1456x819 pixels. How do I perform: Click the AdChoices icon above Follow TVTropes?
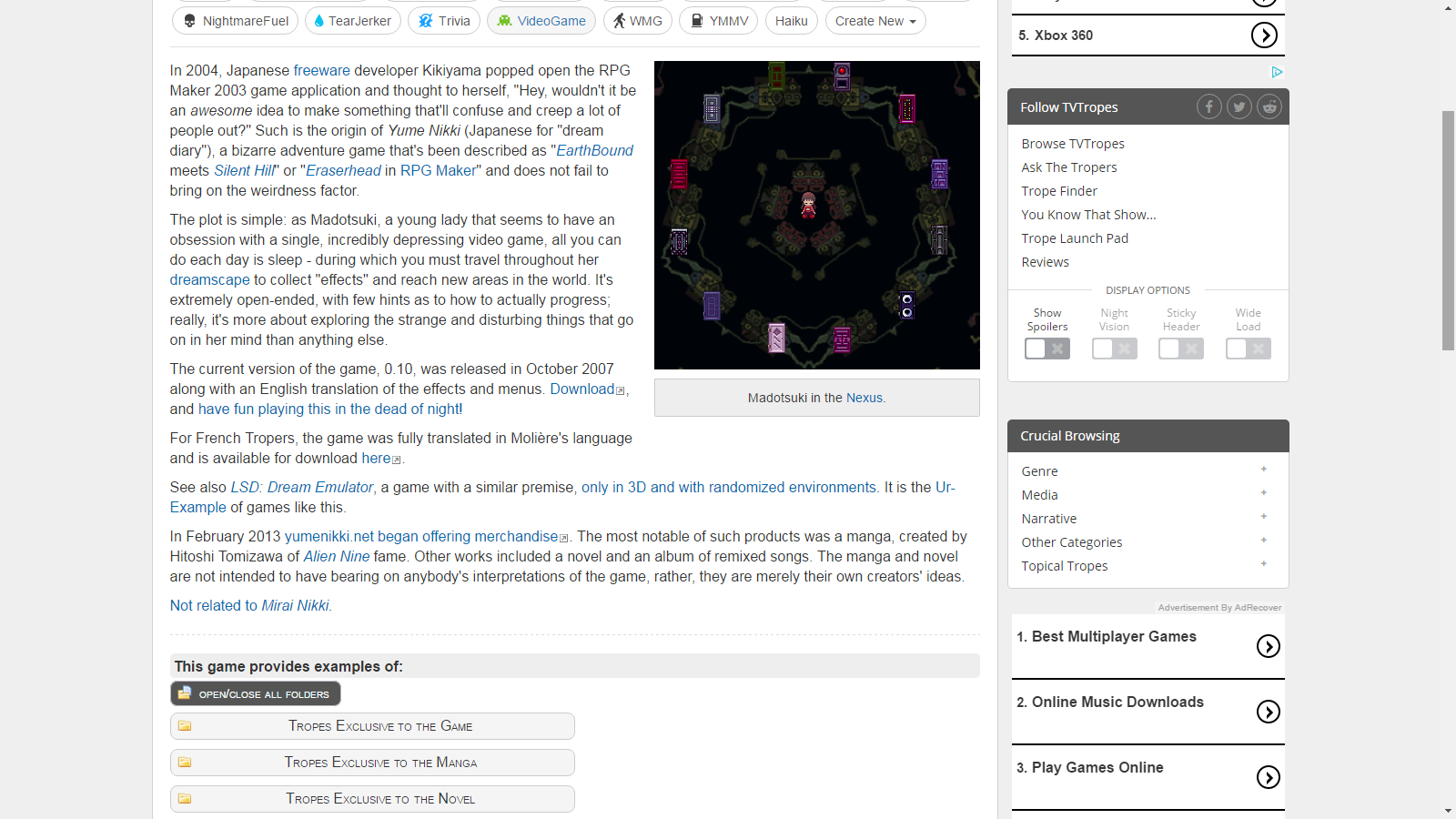tap(1277, 72)
